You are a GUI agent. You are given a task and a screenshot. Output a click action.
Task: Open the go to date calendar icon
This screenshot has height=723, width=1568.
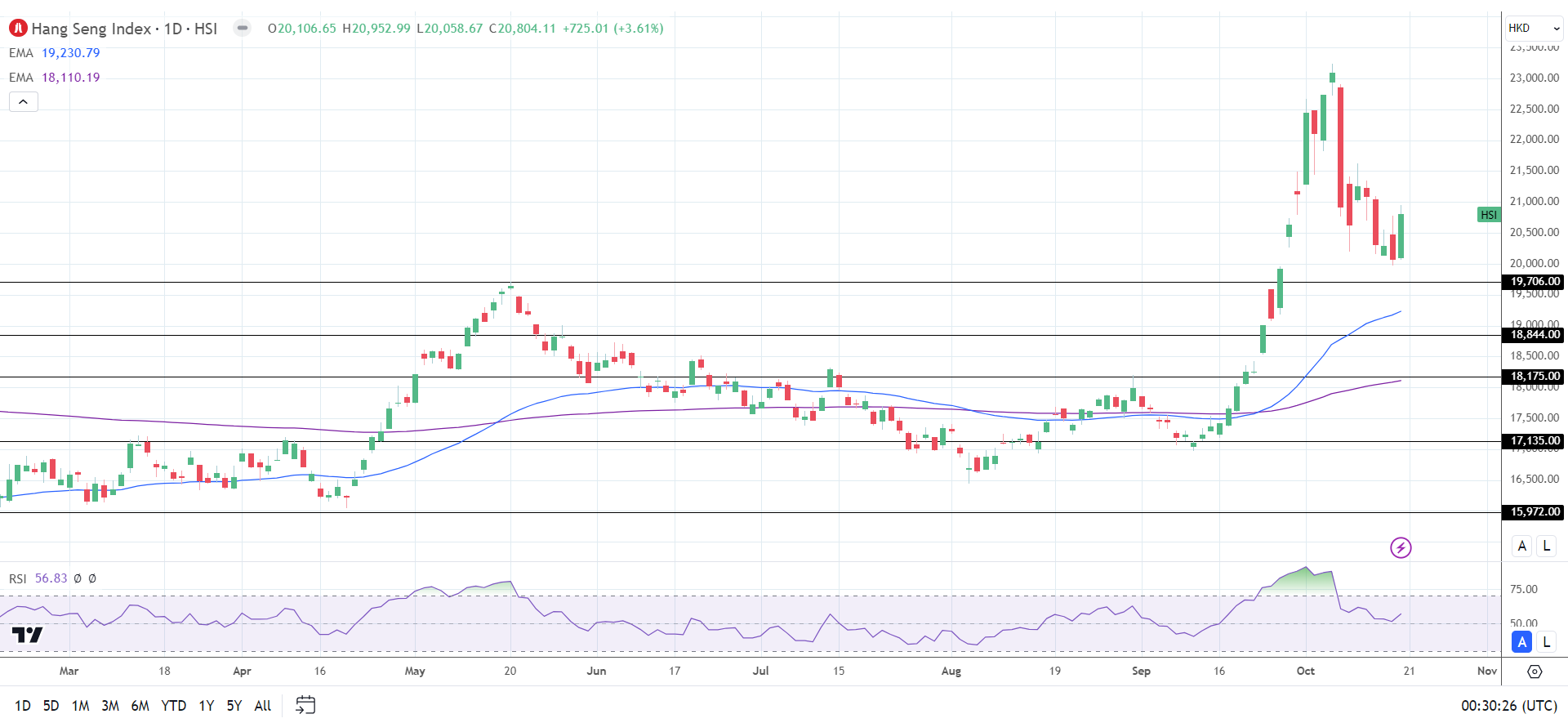[x=305, y=705]
